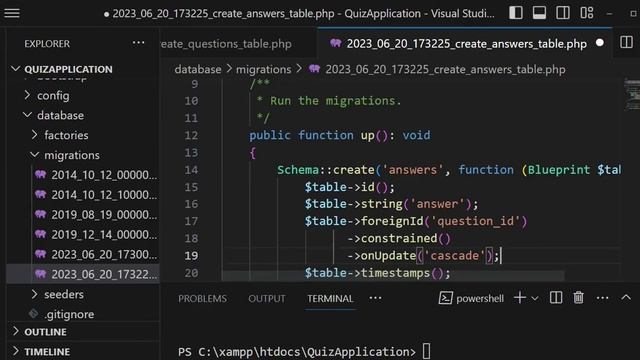Open migration file 2019_12_14_00000...
This screenshot has height=360, width=640.
click(96, 235)
